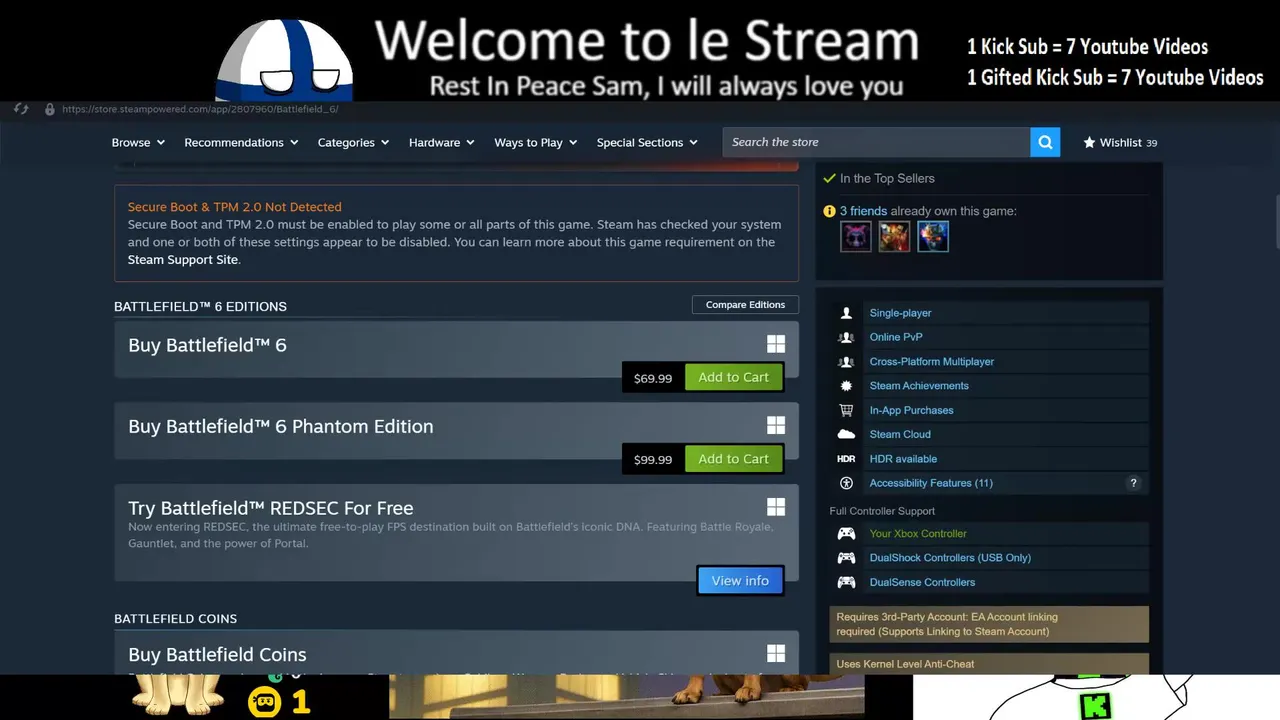Click the DualSense controller gamepad icon
This screenshot has width=1280, height=720.
tap(846, 582)
